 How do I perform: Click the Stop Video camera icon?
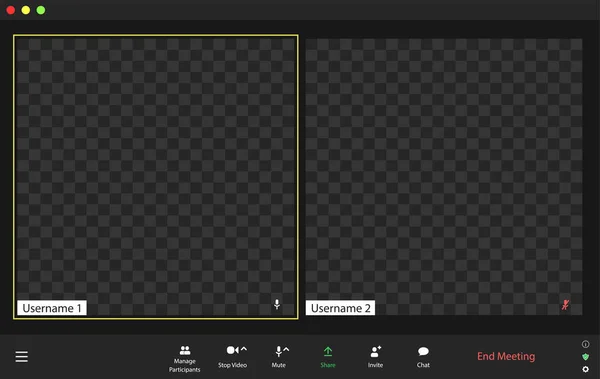(x=233, y=350)
